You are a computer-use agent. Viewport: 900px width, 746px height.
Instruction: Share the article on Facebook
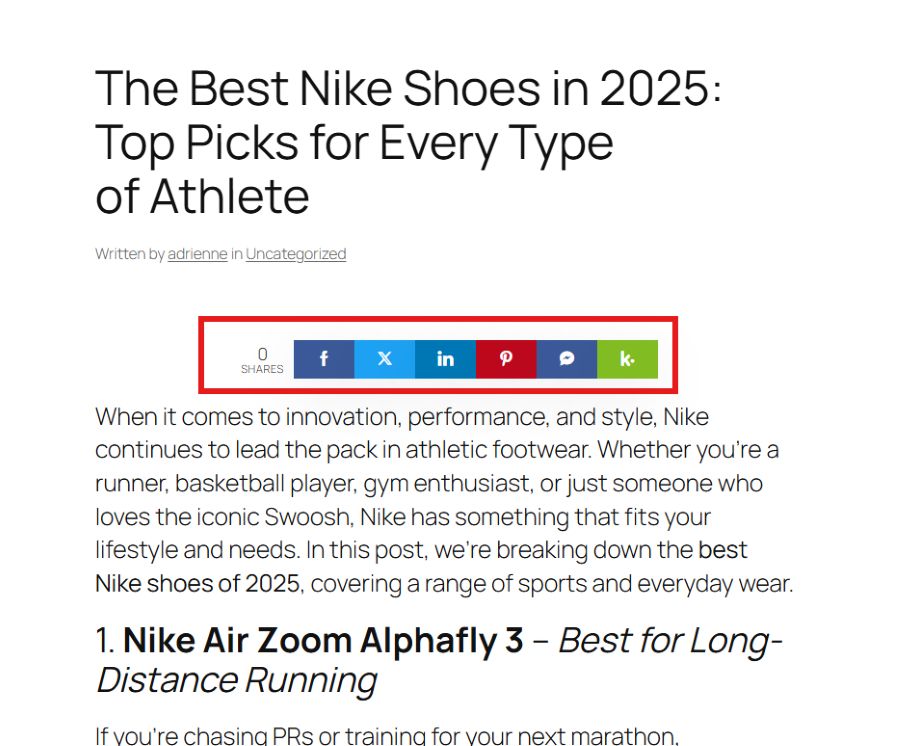pyautogui.click(x=324, y=359)
